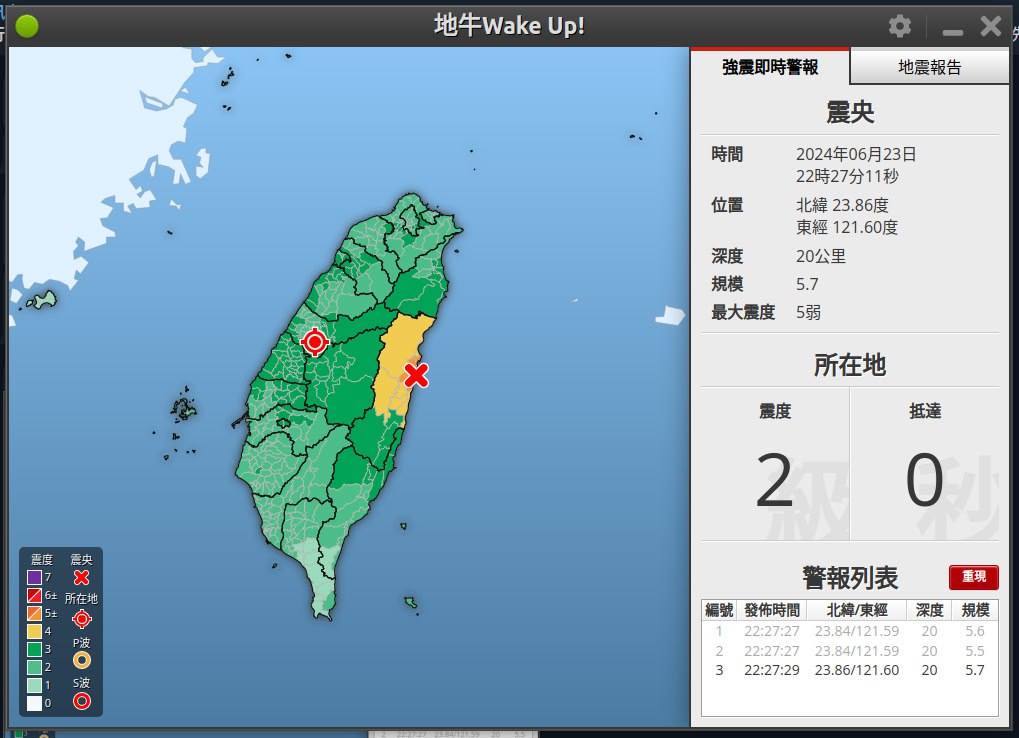
Task: Click the P-wave ring icon in legend
Action: [x=82, y=660]
